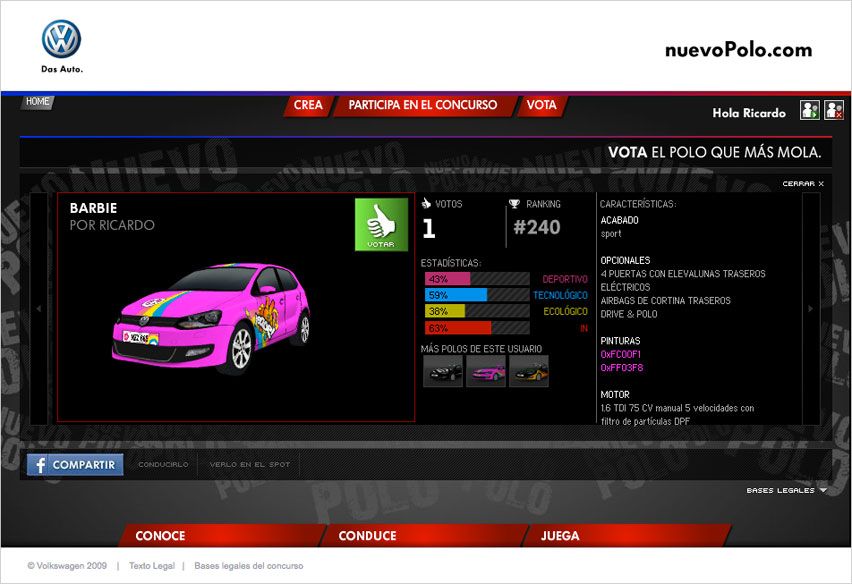Close the panel with Cerrar X
Viewport: 852px width, 584px height.
(x=803, y=184)
